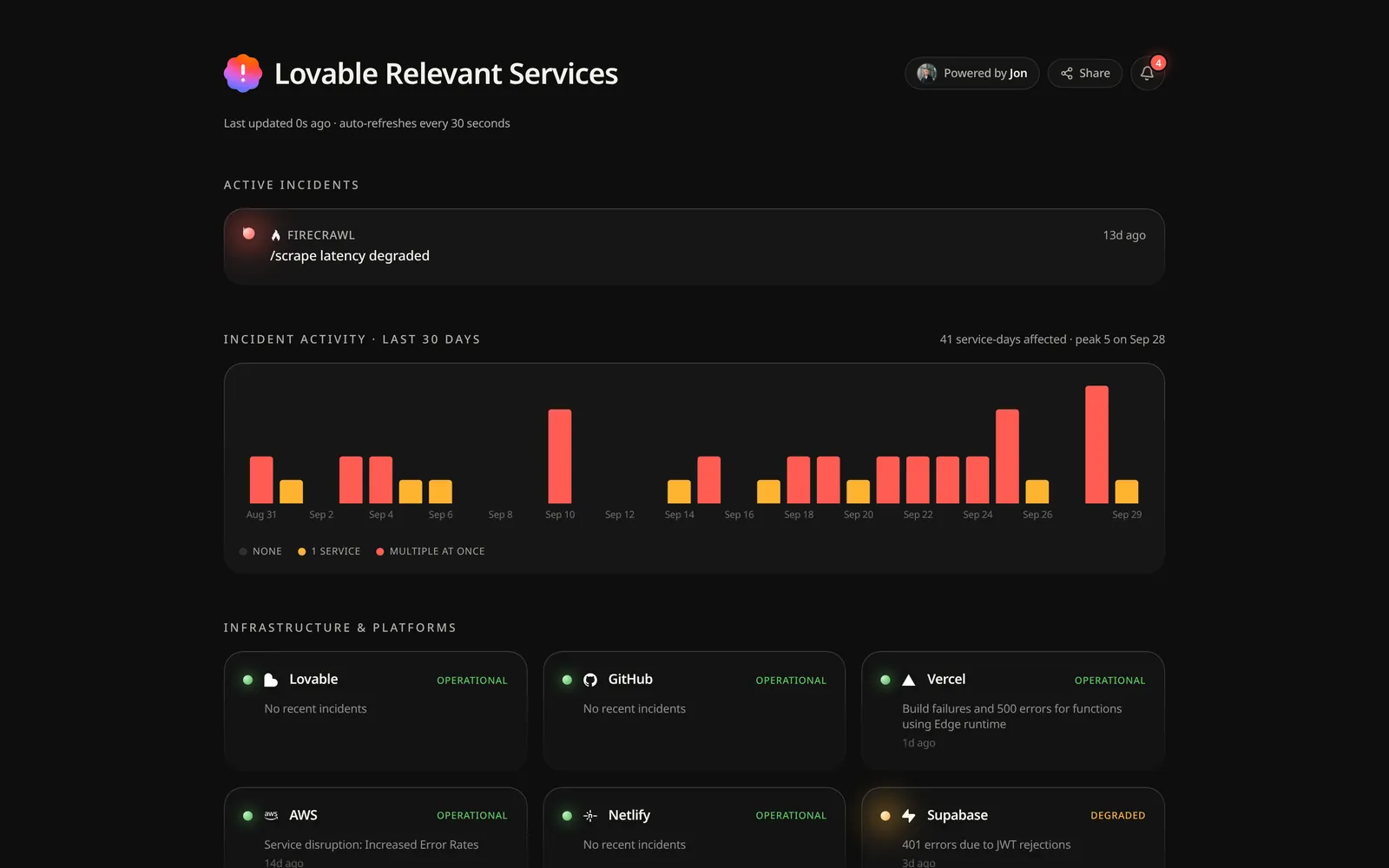Image resolution: width=1389 pixels, height=868 pixels.
Task: Click the Lovable Relevant Services heading
Action: click(446, 74)
